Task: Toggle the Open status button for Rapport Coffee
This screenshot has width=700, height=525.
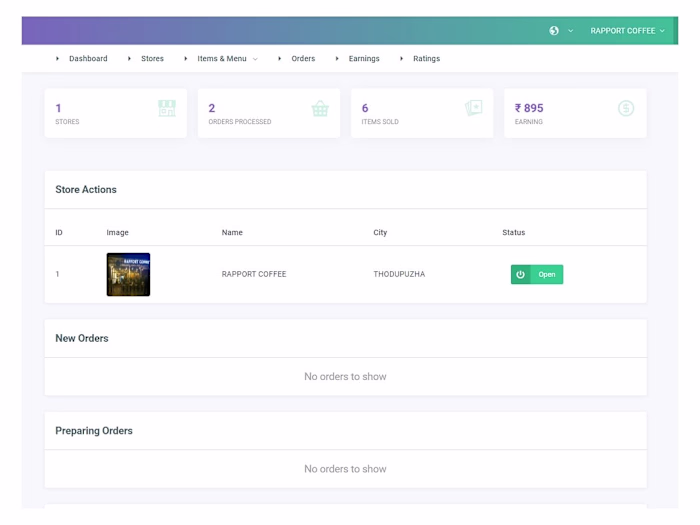Action: 537,274
